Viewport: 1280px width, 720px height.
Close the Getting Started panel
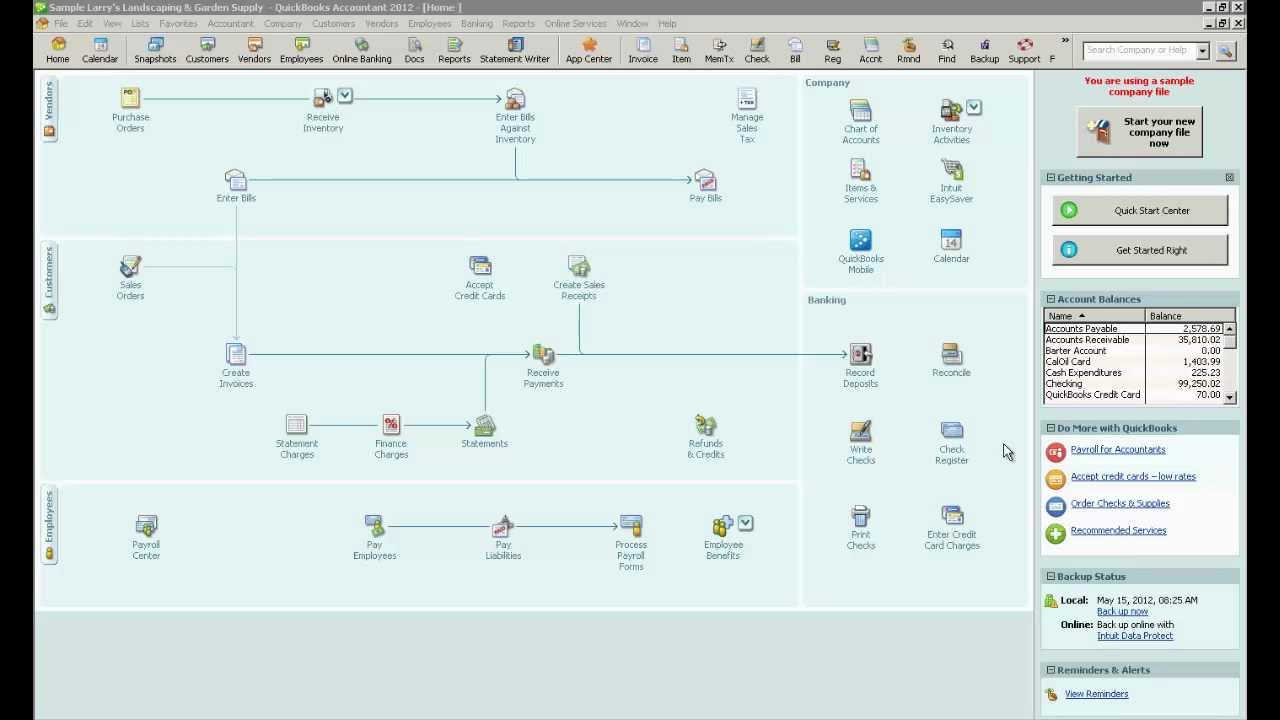(1229, 178)
